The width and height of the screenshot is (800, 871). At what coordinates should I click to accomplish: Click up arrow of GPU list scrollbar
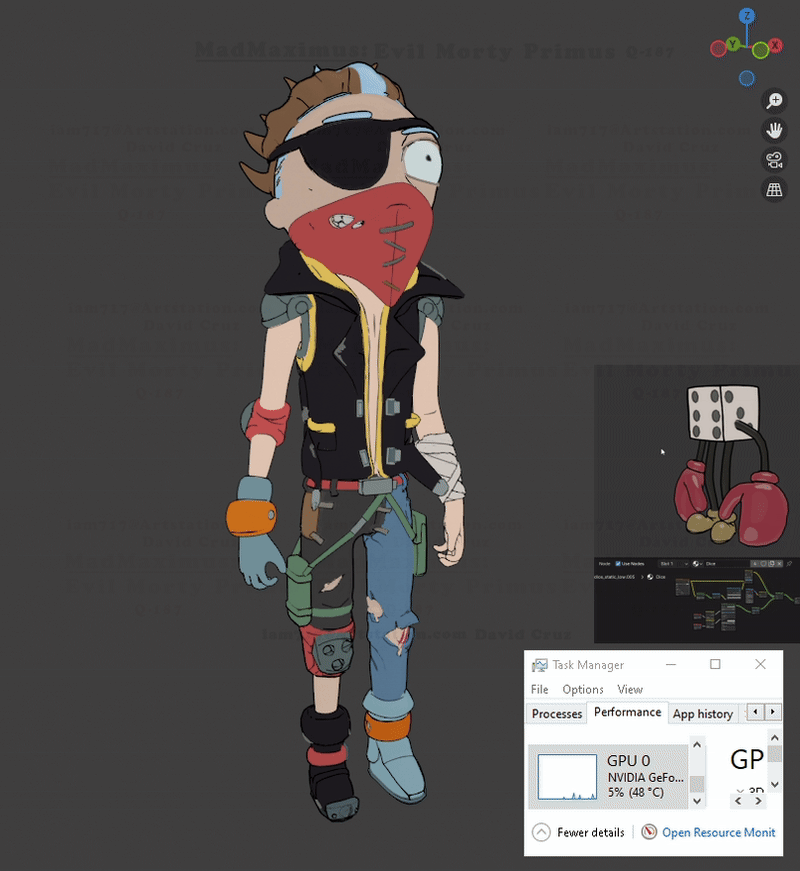tap(697, 745)
